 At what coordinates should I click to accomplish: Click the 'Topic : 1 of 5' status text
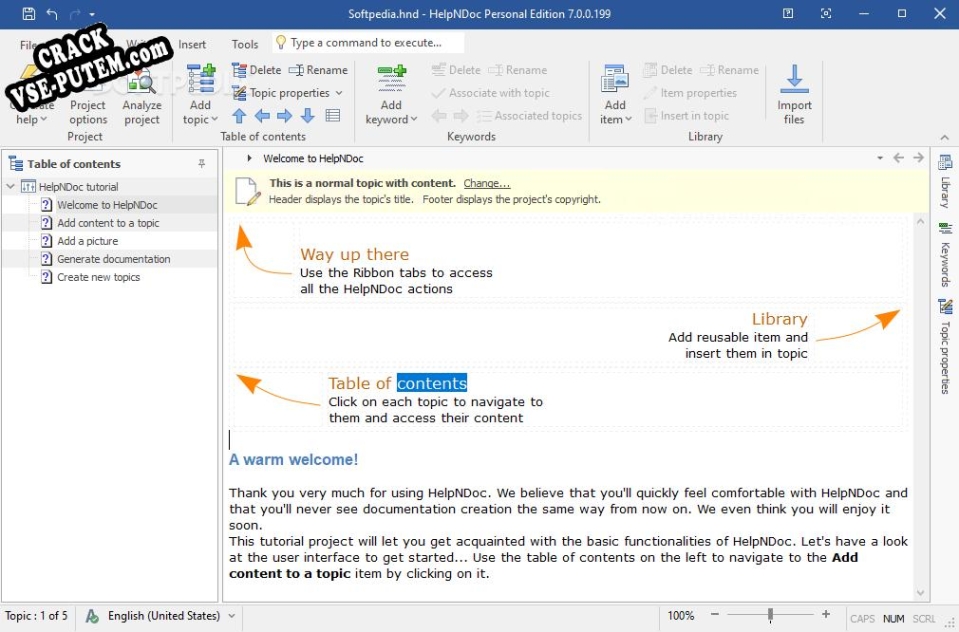(x=37, y=615)
